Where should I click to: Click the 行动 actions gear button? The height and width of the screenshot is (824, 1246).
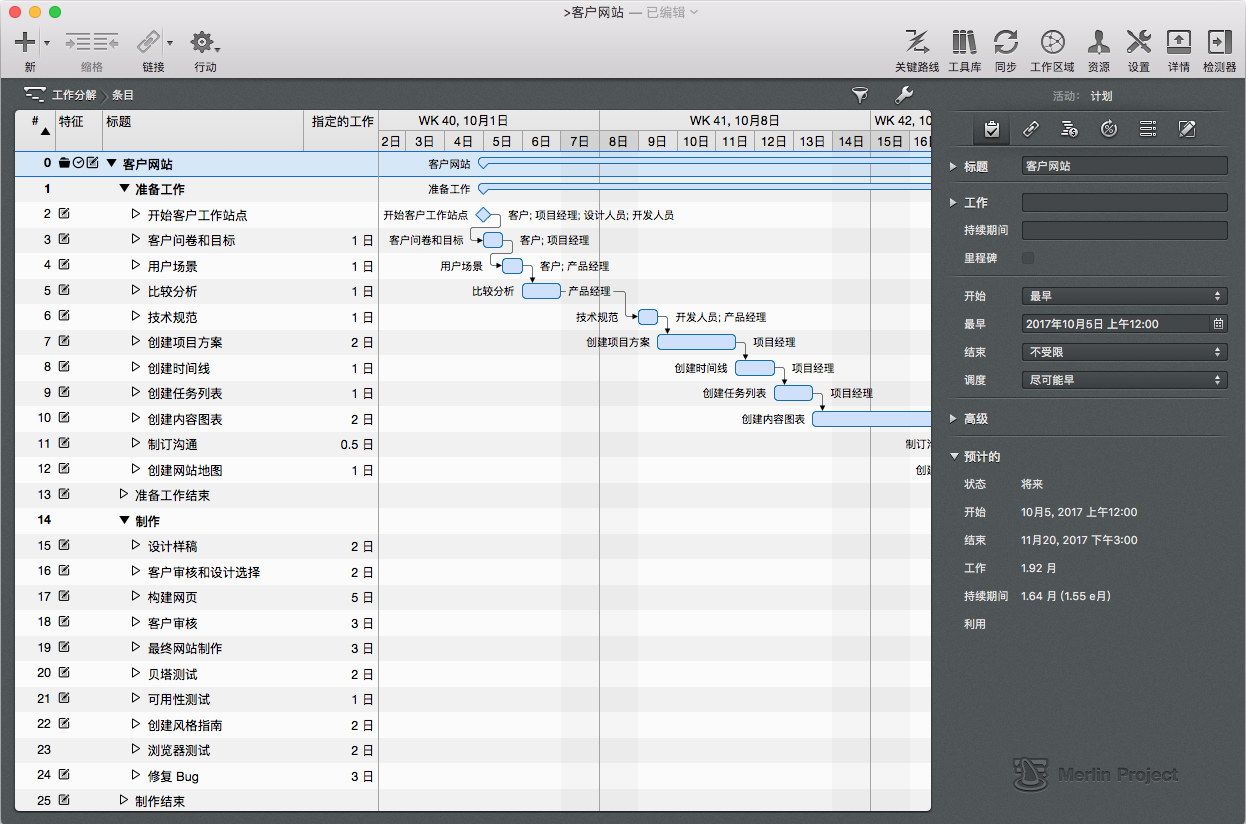point(203,42)
